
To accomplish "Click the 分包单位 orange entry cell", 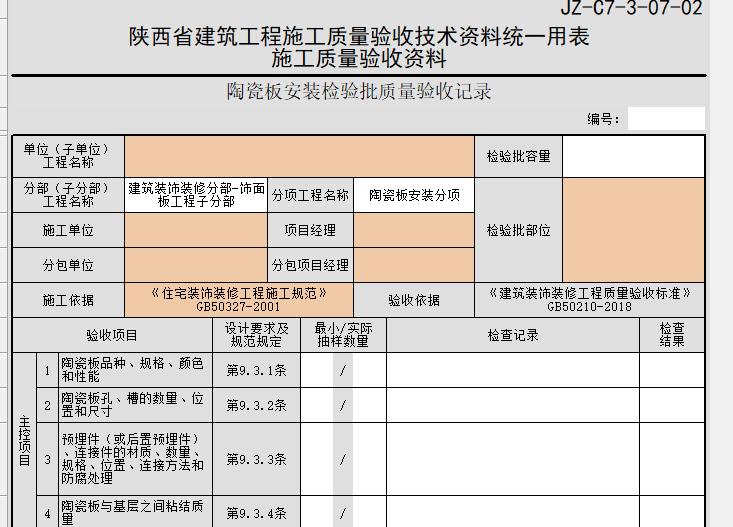I will click(195, 265).
